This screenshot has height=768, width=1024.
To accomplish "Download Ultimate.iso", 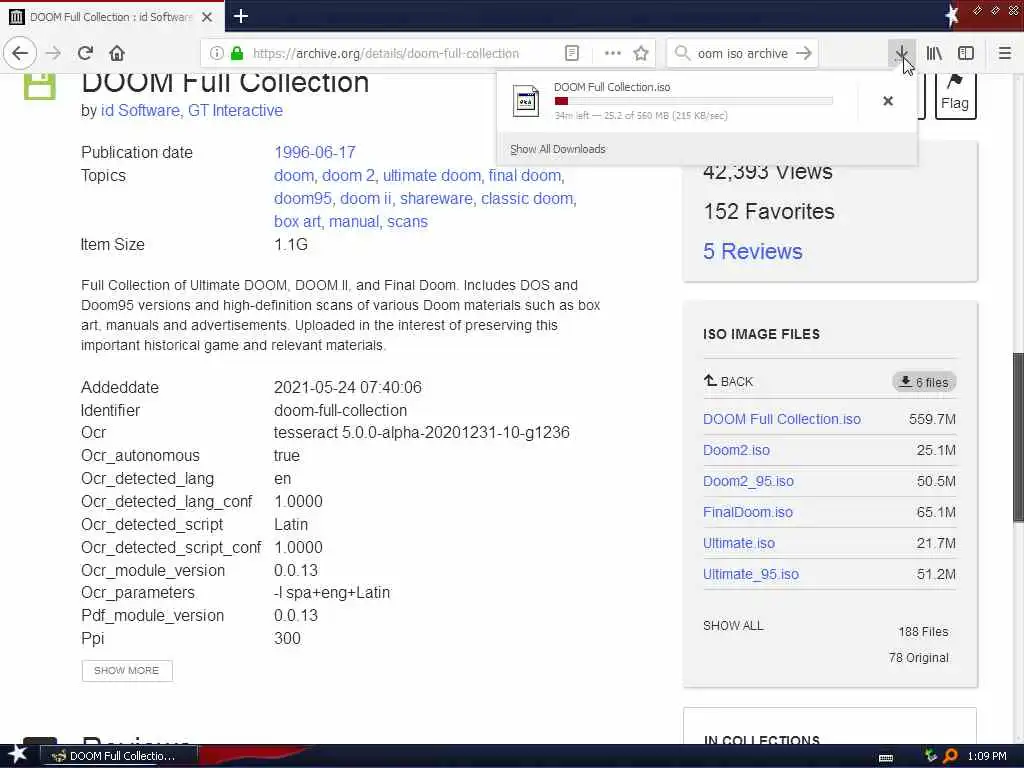I will click(739, 543).
